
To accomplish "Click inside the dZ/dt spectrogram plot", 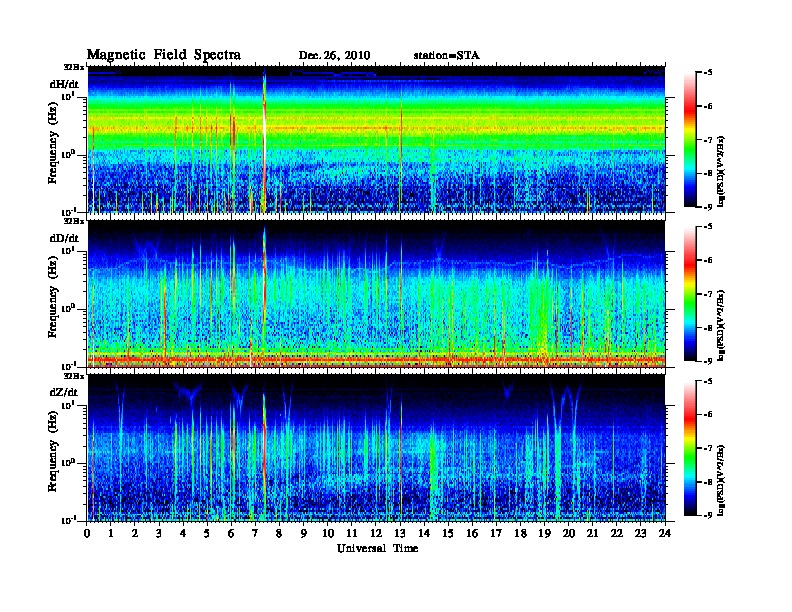I will click(376, 448).
